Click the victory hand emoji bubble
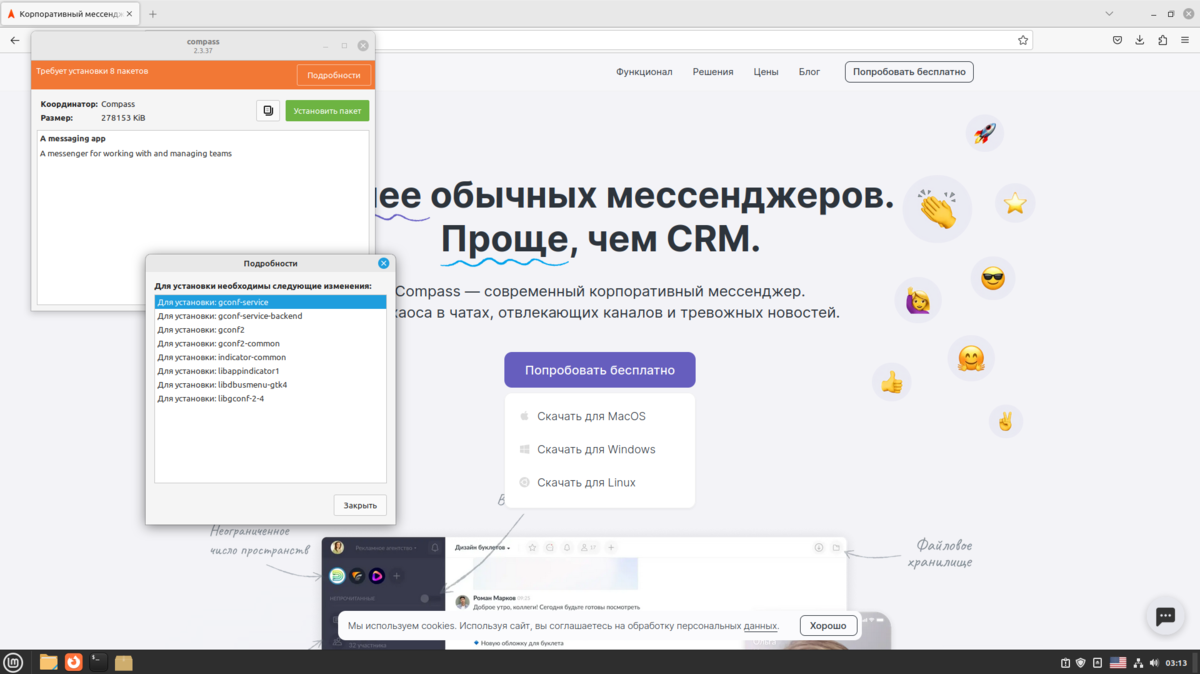Screen dimensions: 1200x674 pyautogui.click(x=1005, y=421)
